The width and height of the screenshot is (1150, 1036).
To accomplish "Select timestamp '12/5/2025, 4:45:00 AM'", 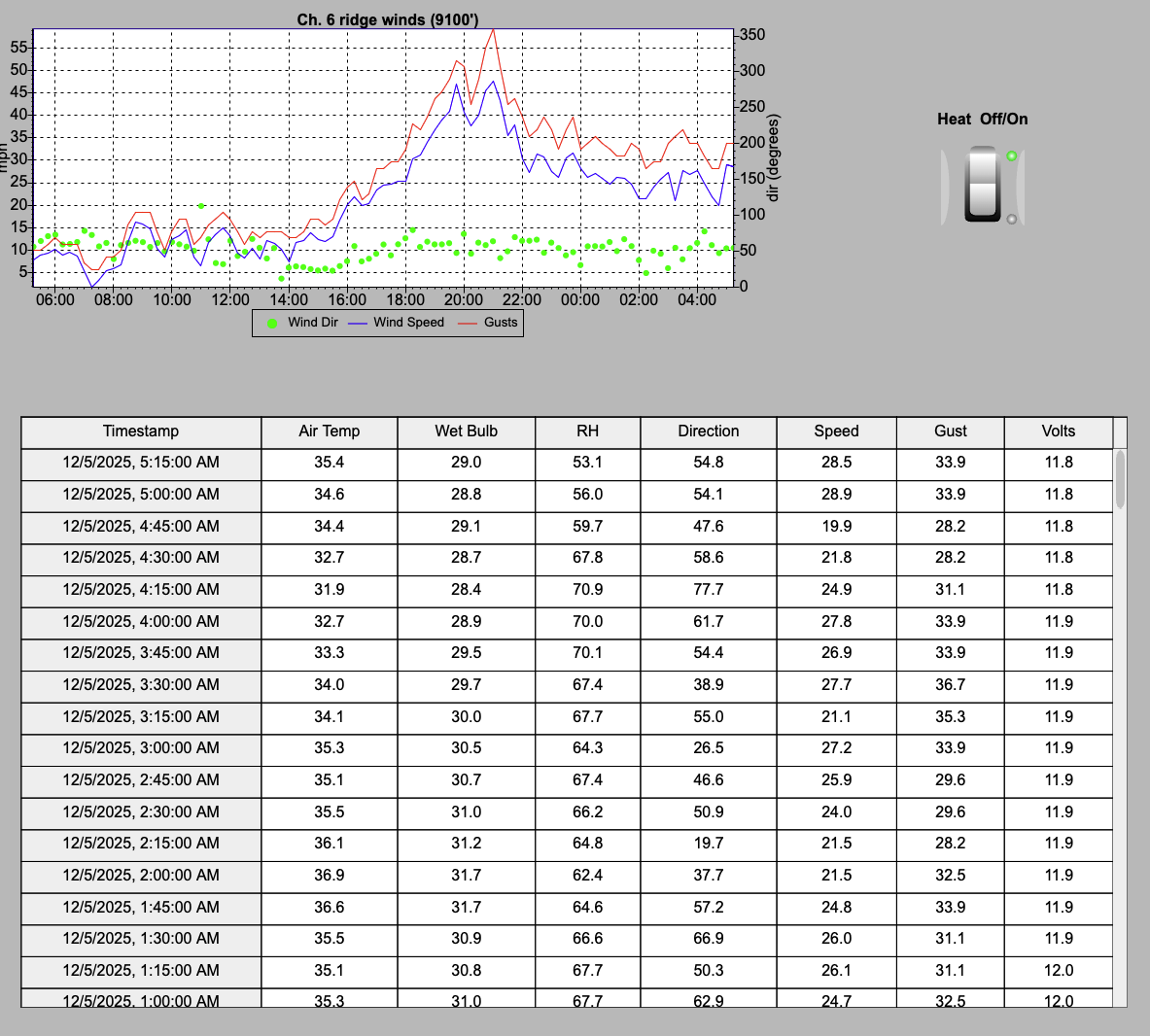I will coord(141,527).
